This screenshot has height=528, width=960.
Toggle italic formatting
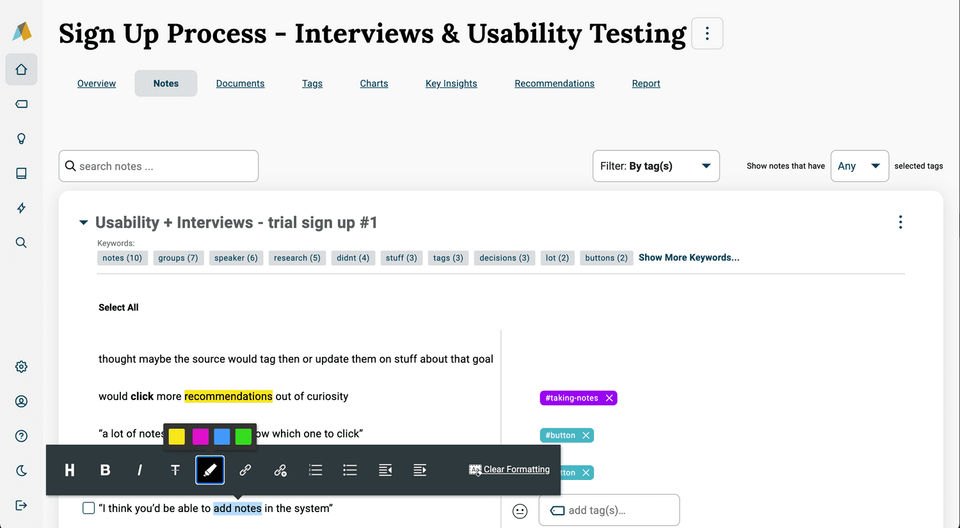(140, 470)
